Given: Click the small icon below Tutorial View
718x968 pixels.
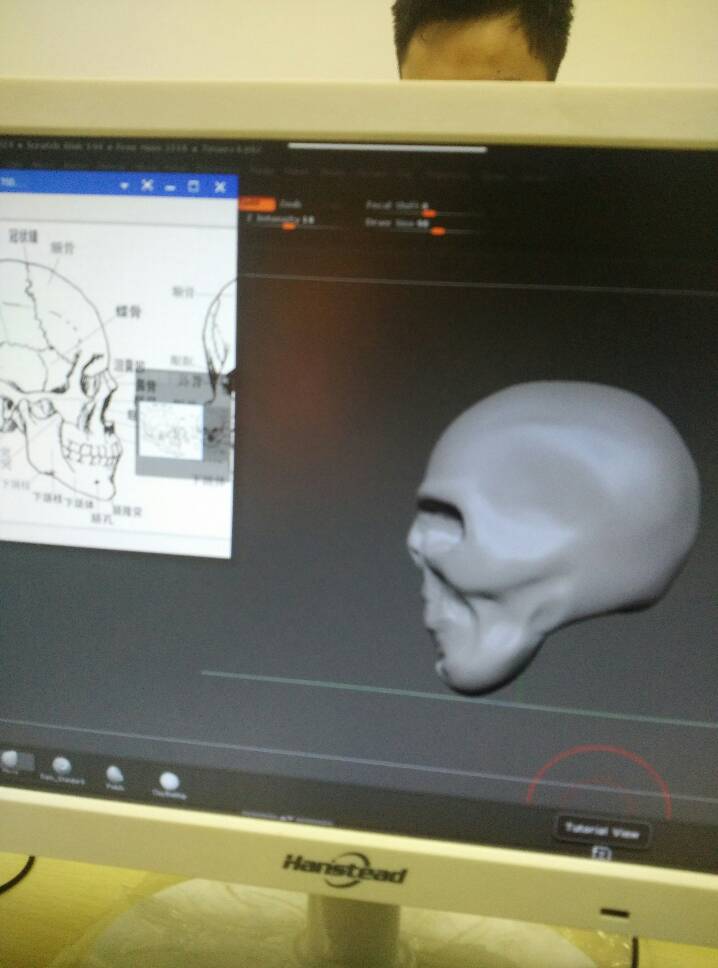Looking at the screenshot, I should pos(601,854).
